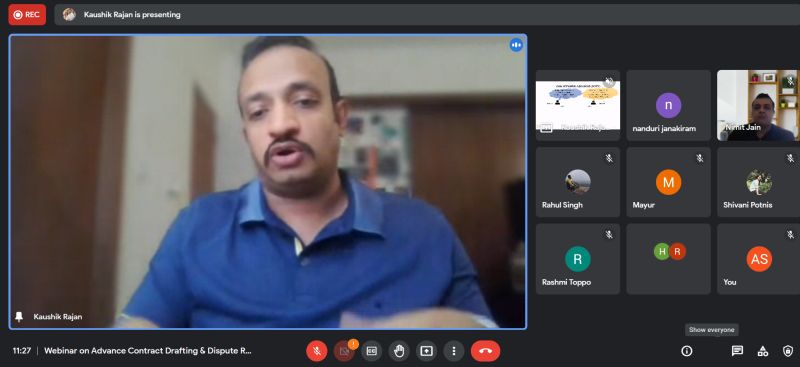Click the pin icon beside Kaushik Rajan
The image size is (800, 367).
pyautogui.click(x=19, y=316)
